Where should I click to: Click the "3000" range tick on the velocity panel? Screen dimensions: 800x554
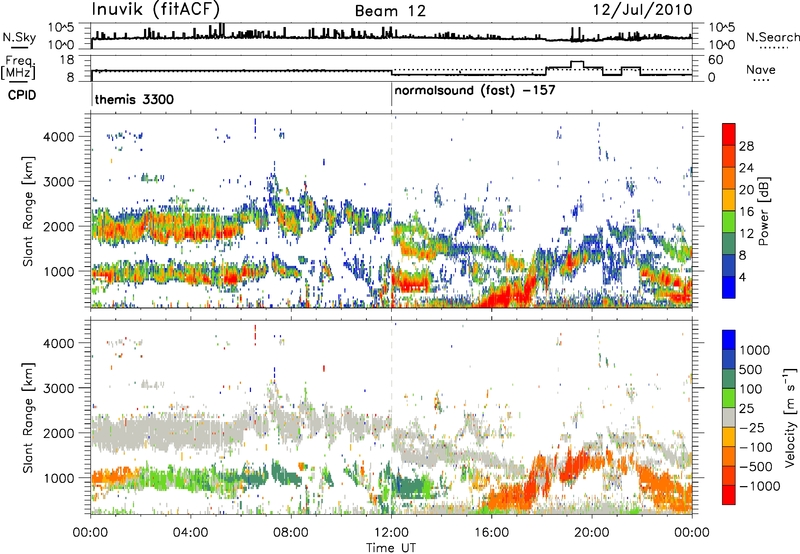(59, 388)
